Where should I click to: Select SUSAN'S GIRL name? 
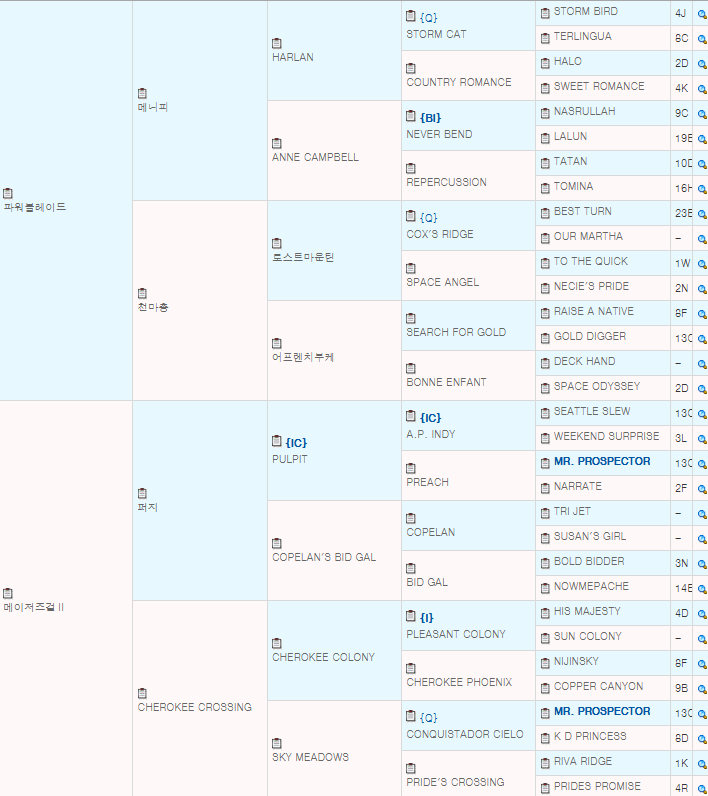pos(590,536)
